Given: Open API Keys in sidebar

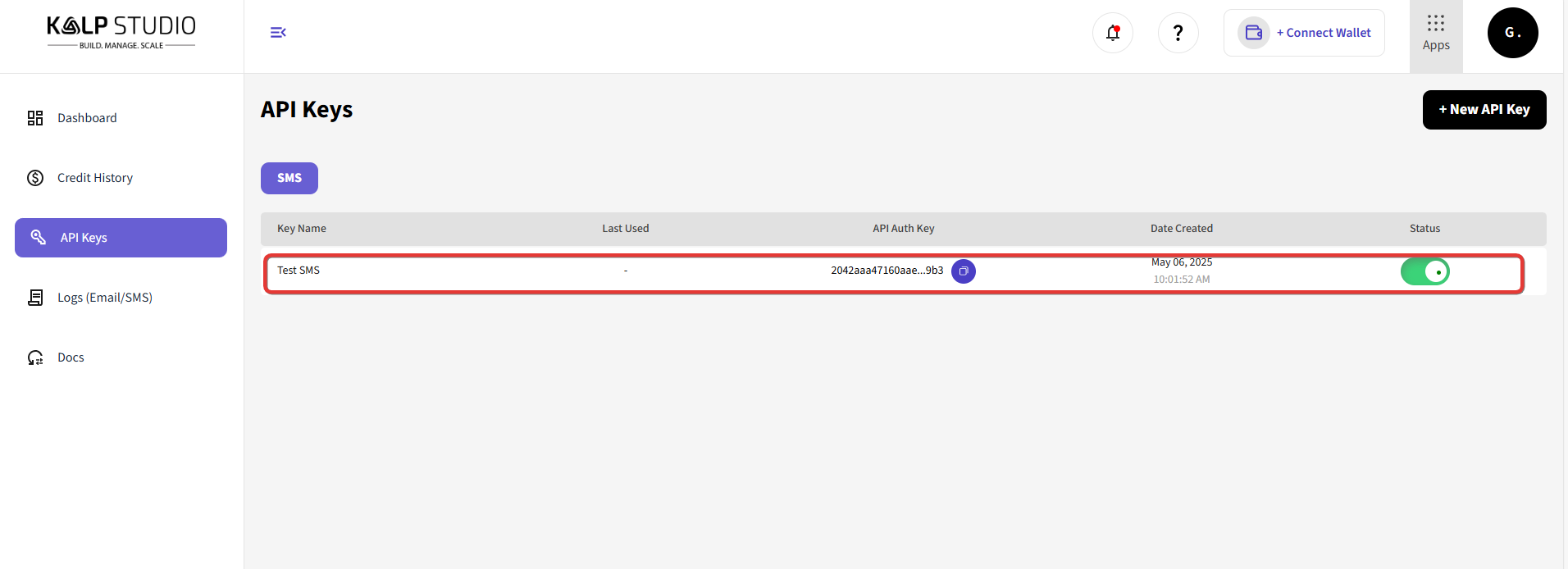Looking at the screenshot, I should 121,238.
